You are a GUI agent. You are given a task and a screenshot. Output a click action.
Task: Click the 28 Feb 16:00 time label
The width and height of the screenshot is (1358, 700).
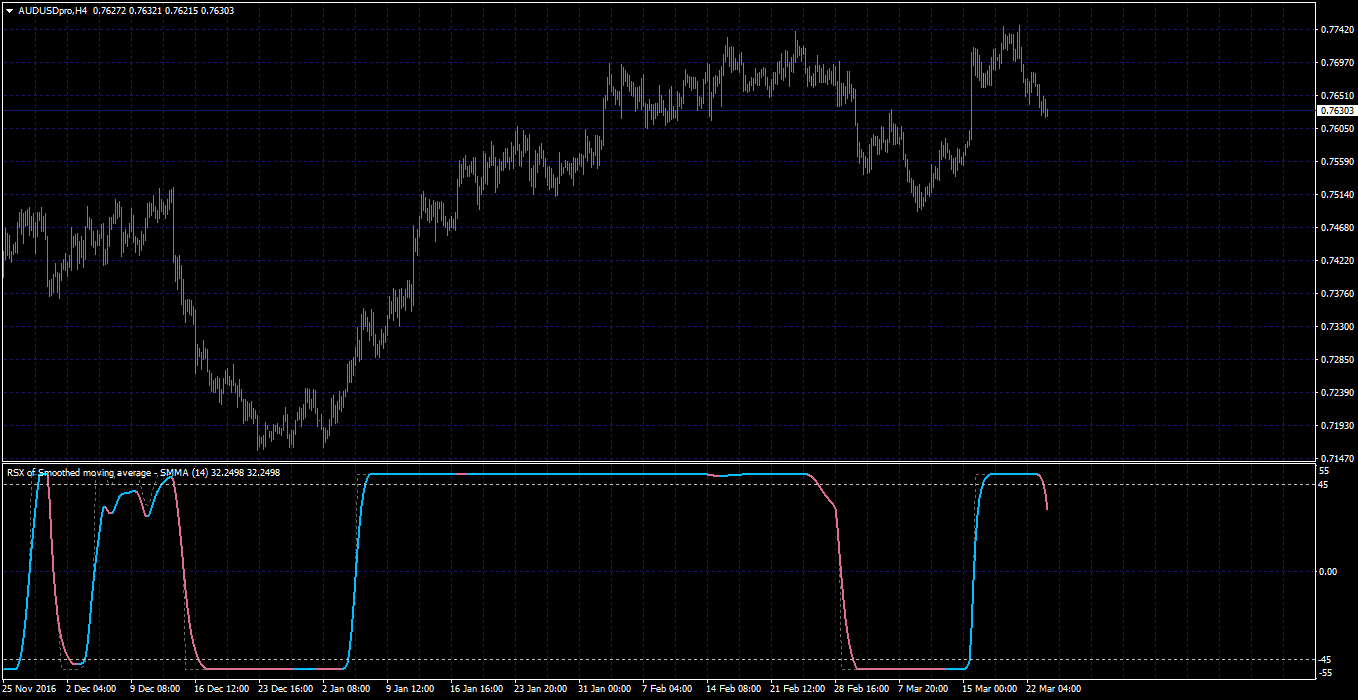tap(861, 689)
